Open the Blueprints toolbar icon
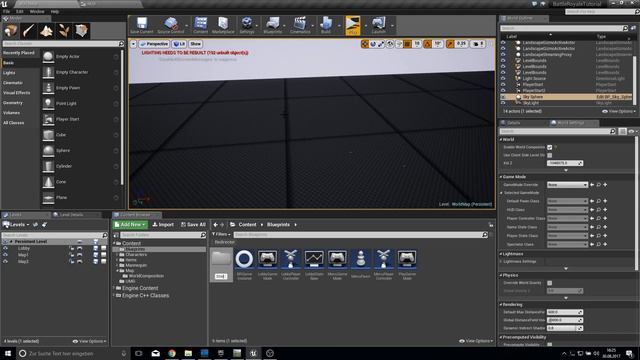Viewport: 640px width, 360px height. coord(273,25)
